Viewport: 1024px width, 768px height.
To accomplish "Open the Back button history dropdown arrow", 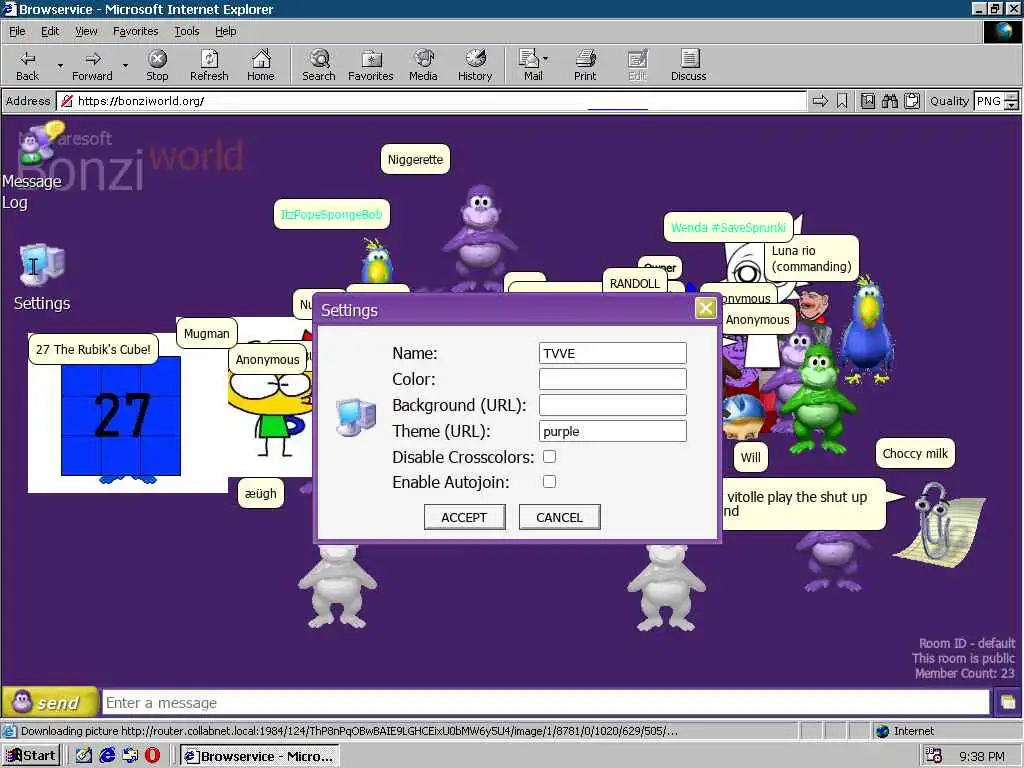I will click(60, 65).
